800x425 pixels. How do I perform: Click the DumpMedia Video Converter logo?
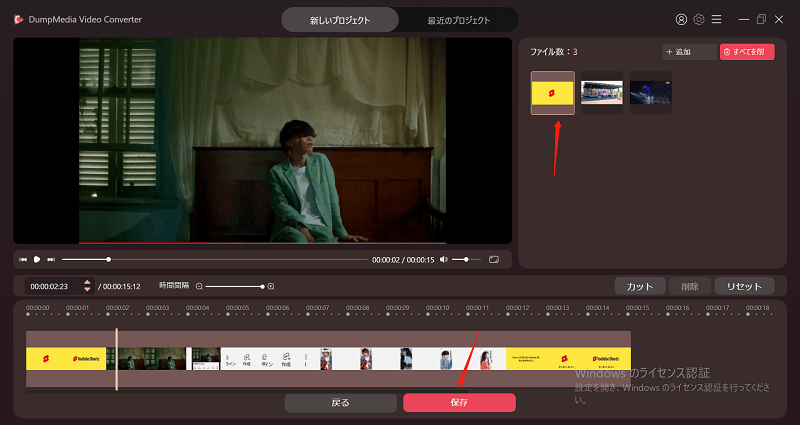click(x=18, y=19)
